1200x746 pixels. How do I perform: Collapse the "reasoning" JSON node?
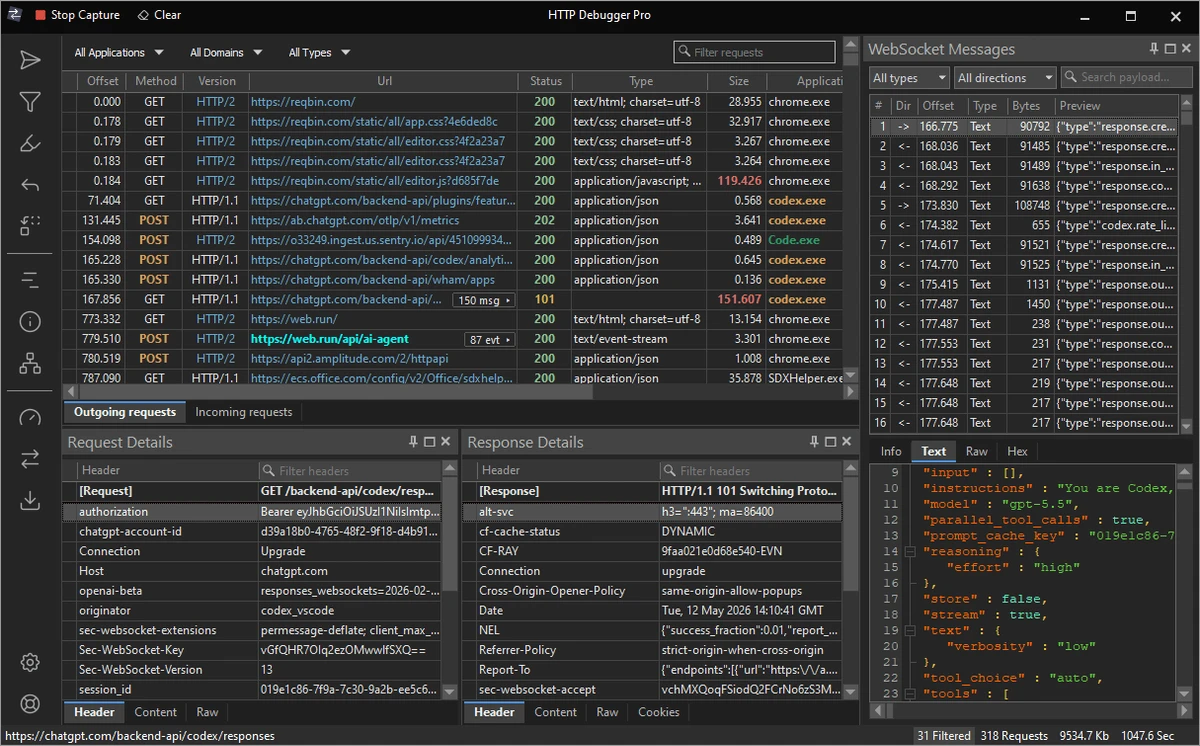[909, 552]
